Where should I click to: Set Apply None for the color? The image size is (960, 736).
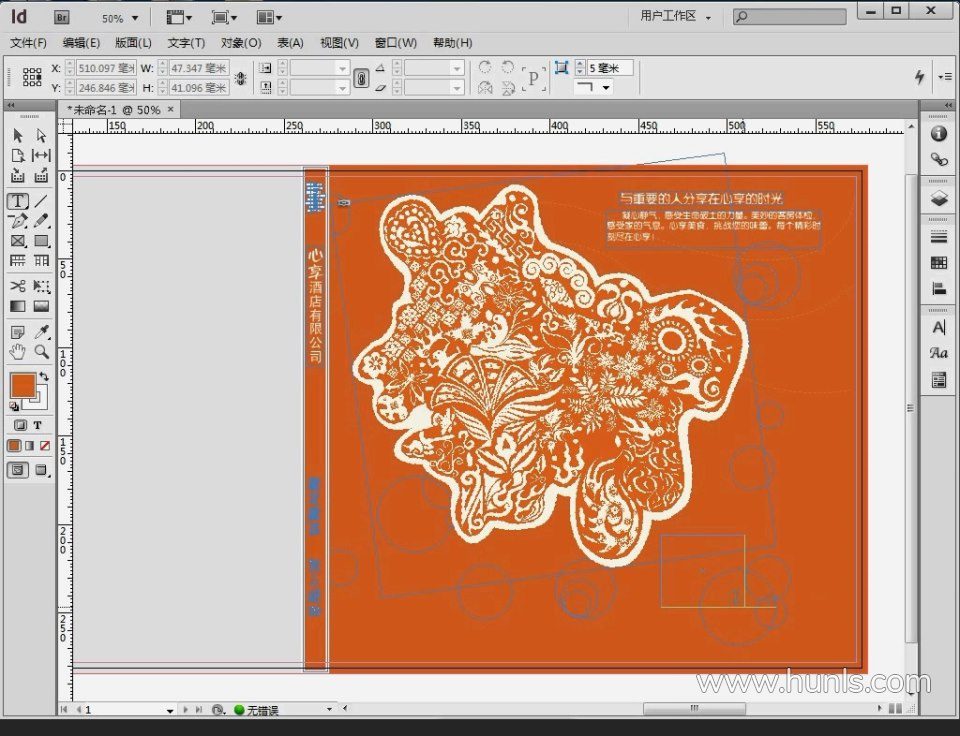point(45,445)
